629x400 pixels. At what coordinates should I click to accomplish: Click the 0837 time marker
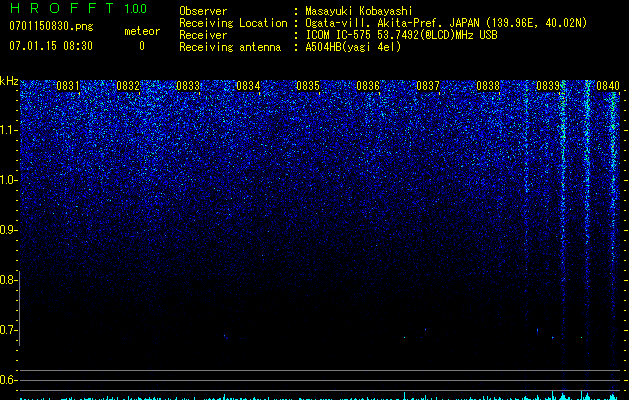point(428,86)
